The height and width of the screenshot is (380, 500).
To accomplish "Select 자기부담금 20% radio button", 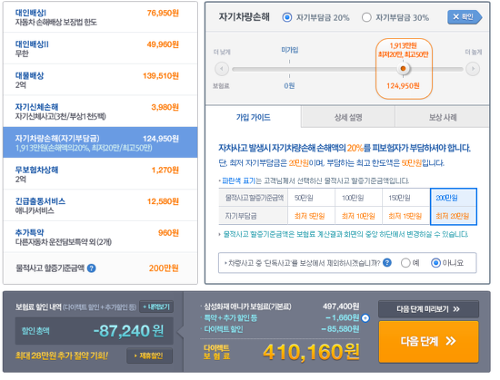I will coord(287,17).
